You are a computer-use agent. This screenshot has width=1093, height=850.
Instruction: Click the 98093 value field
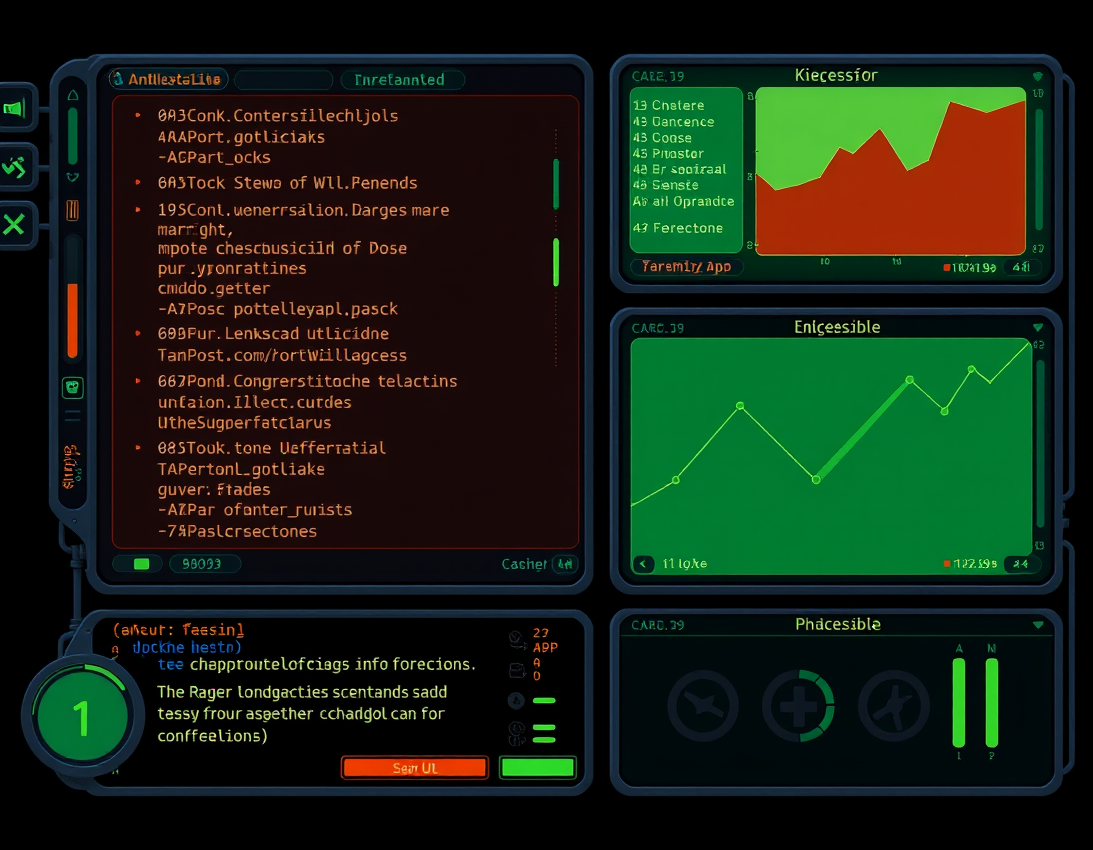click(205, 563)
